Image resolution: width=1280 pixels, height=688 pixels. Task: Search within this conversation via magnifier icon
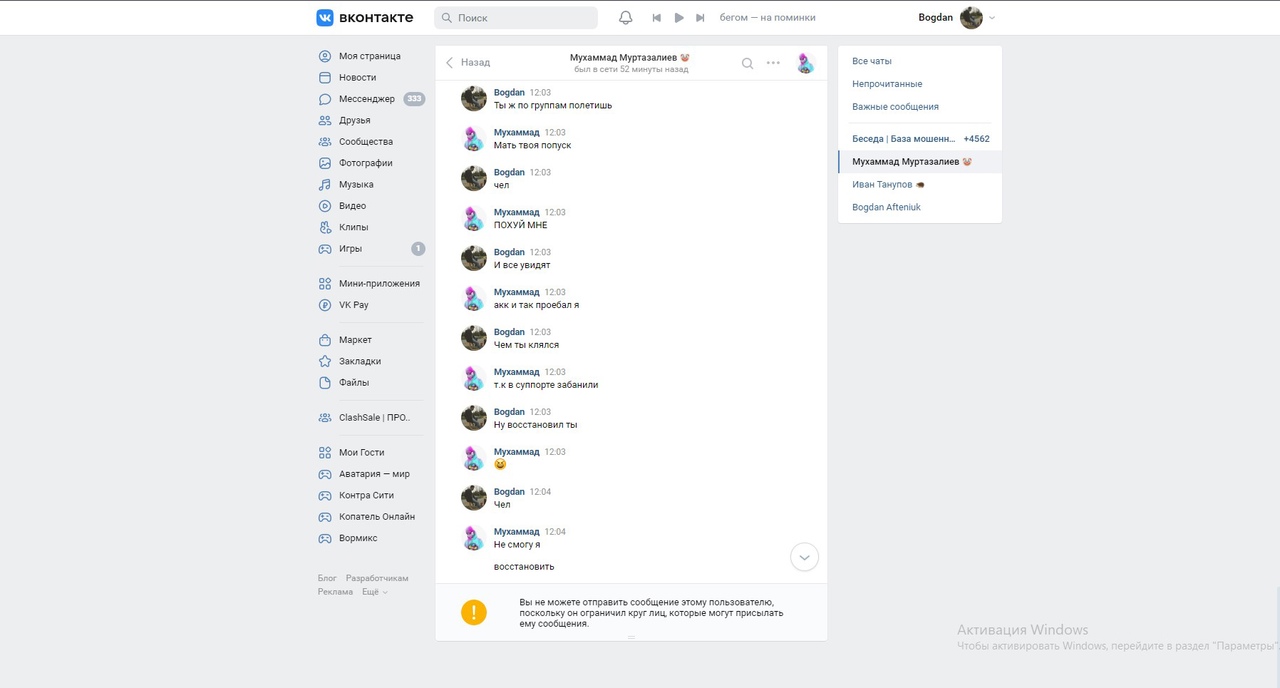[747, 63]
